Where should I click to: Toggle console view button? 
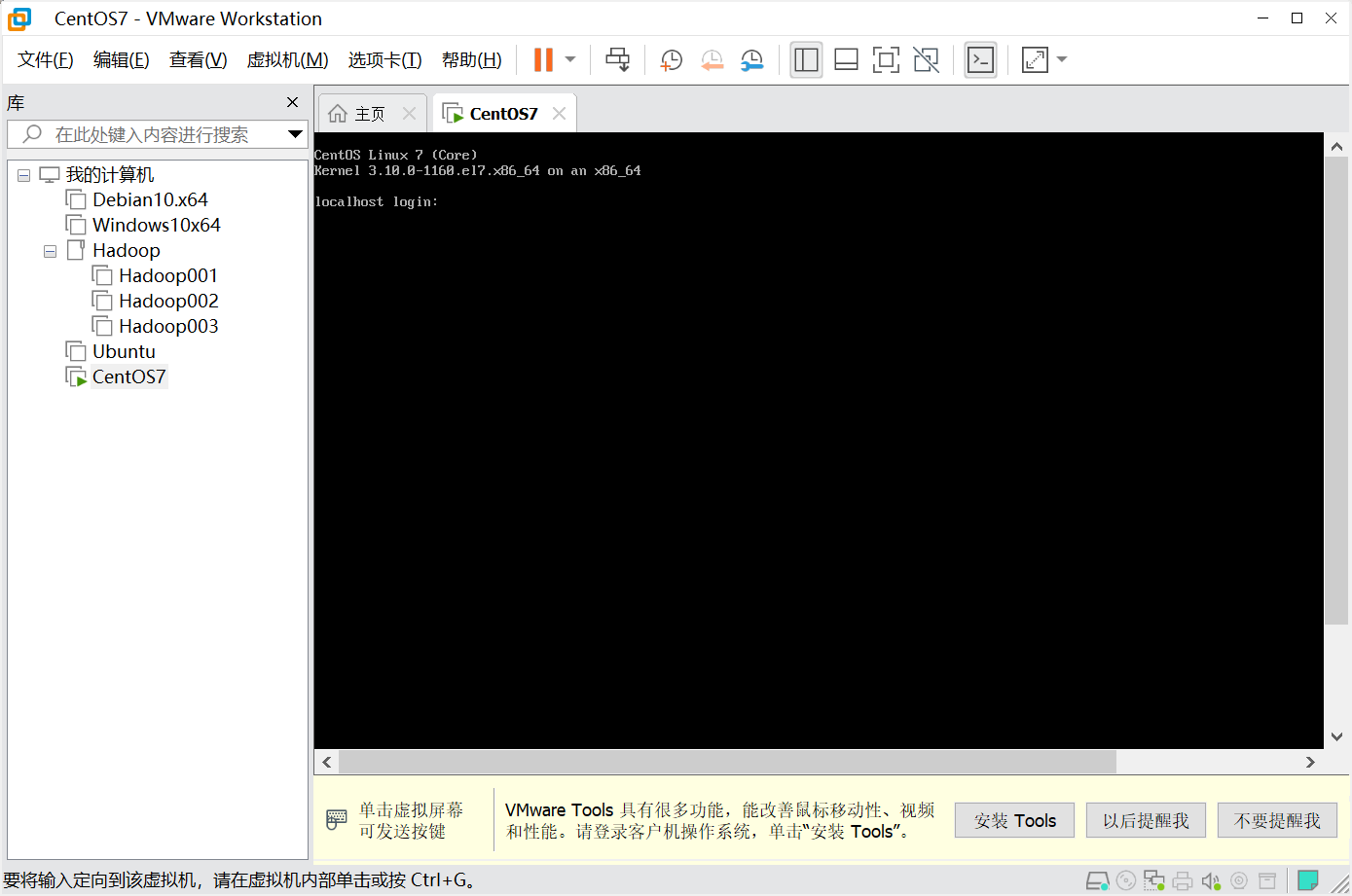click(x=980, y=59)
